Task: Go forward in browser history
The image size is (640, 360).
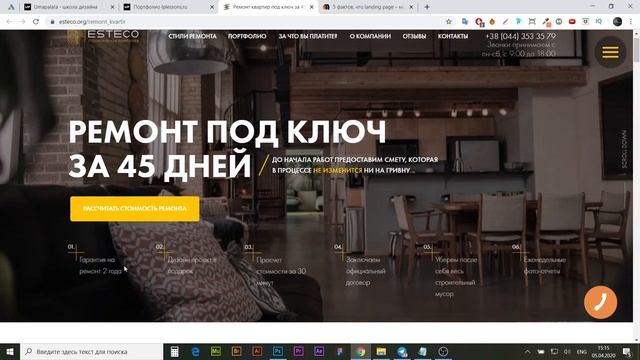Action: [x=22, y=22]
